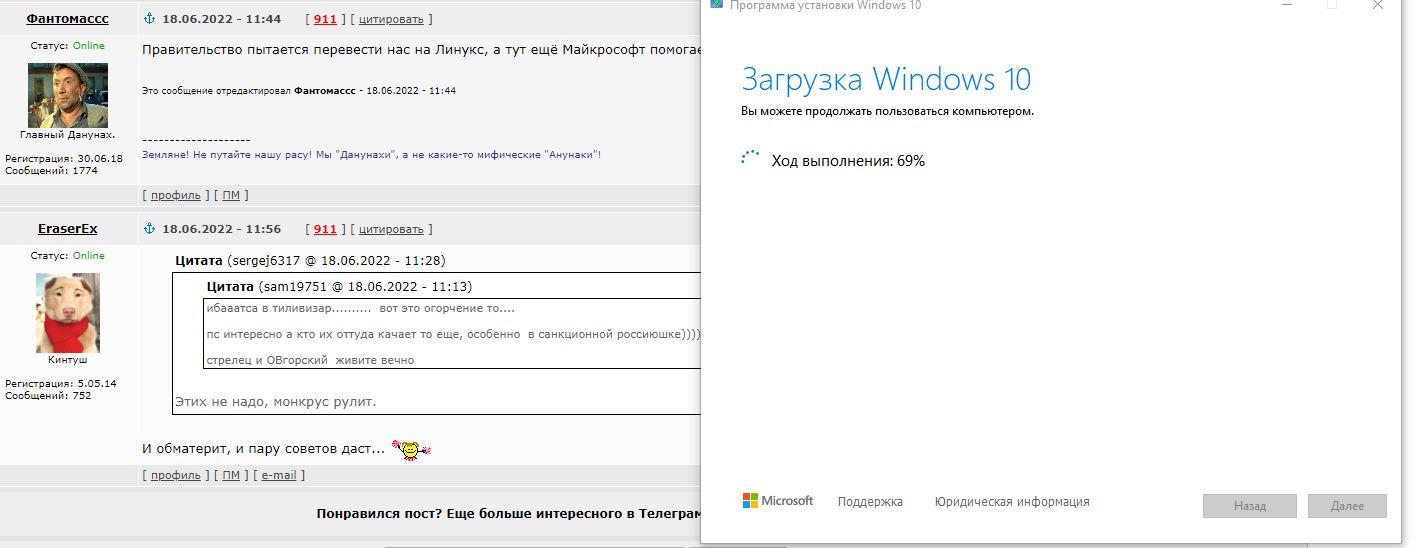Click the Microsoft logo in setup window
The height and width of the screenshot is (548, 1417).
point(778,501)
